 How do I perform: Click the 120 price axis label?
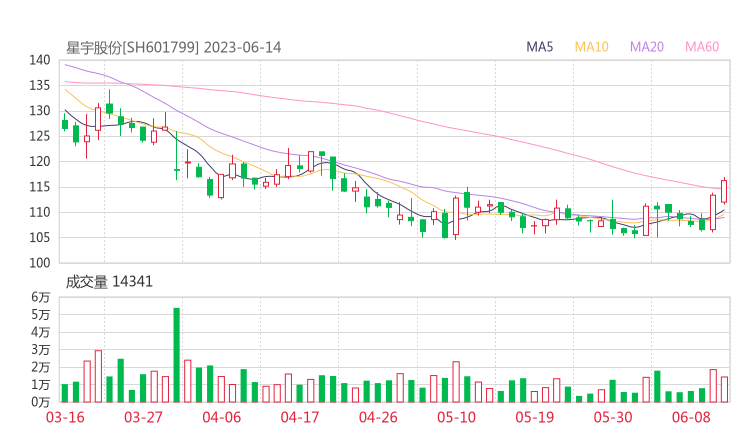[39, 161]
